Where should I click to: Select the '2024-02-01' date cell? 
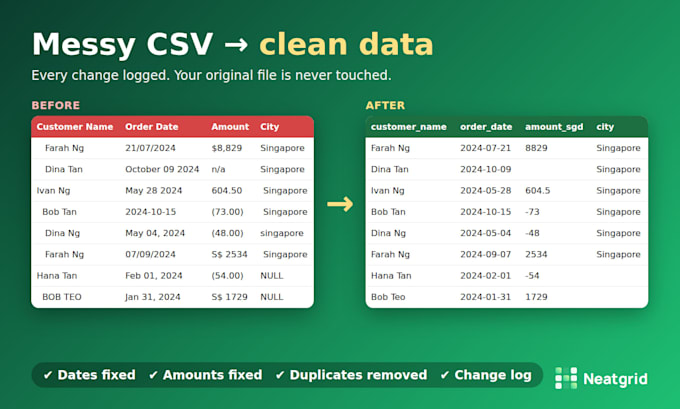485,275
